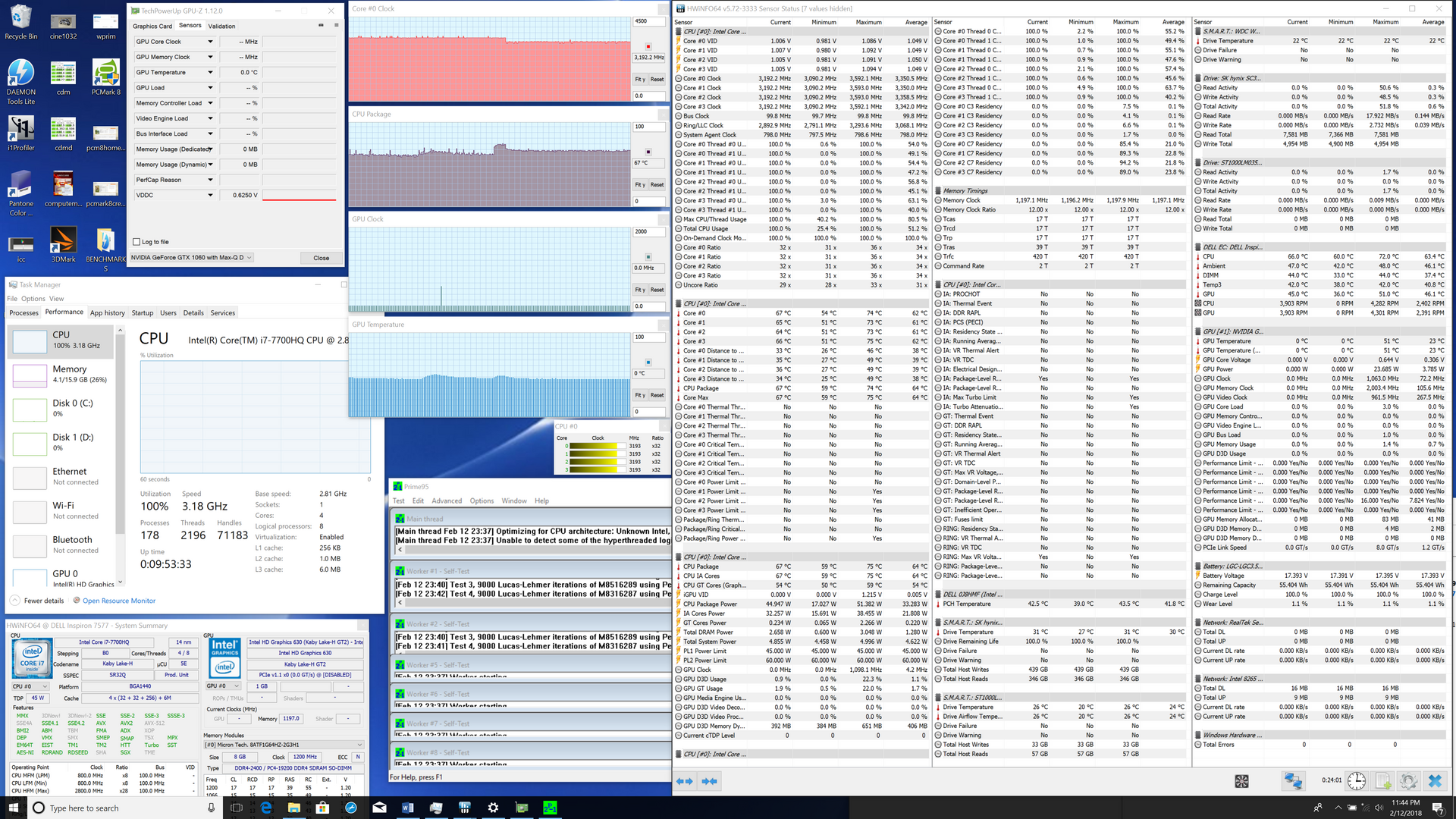This screenshot has height=819, width=1456.
Task: Open the cine1032 desktop shortcut
Action: 63,25
